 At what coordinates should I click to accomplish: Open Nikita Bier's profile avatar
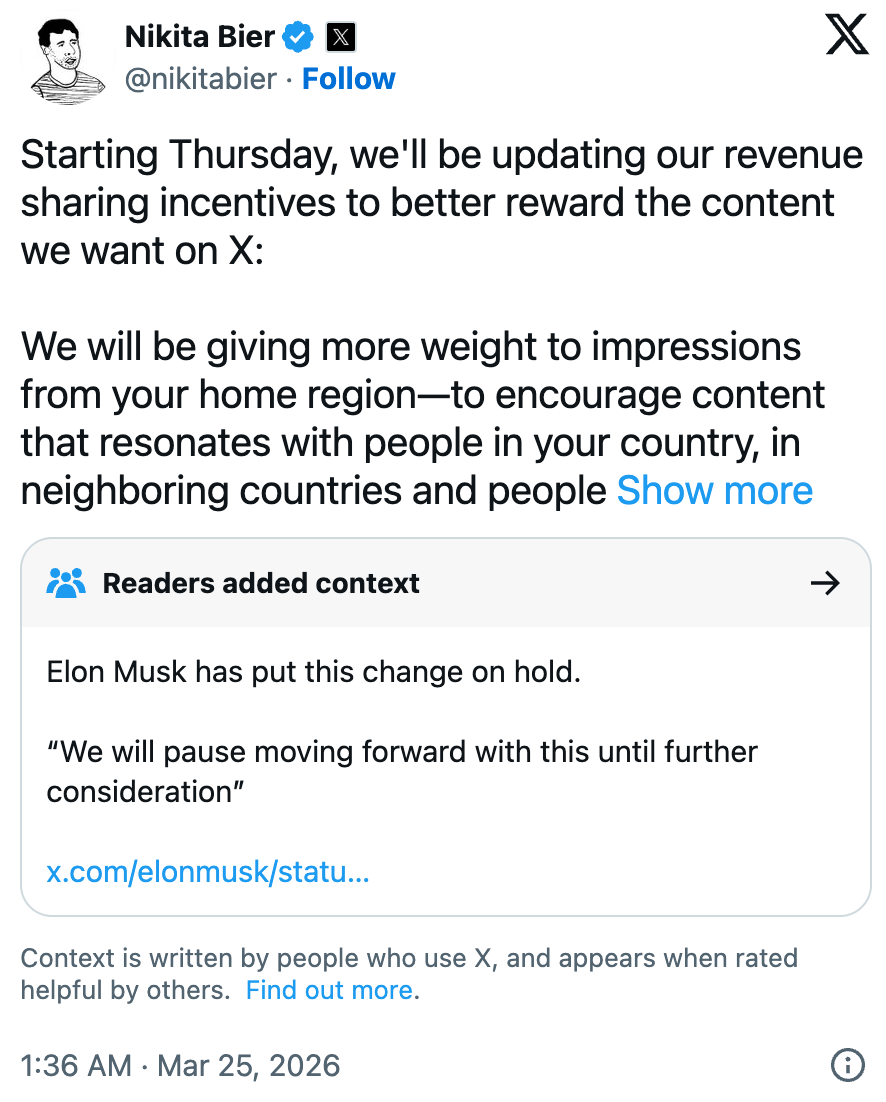click(x=67, y=58)
